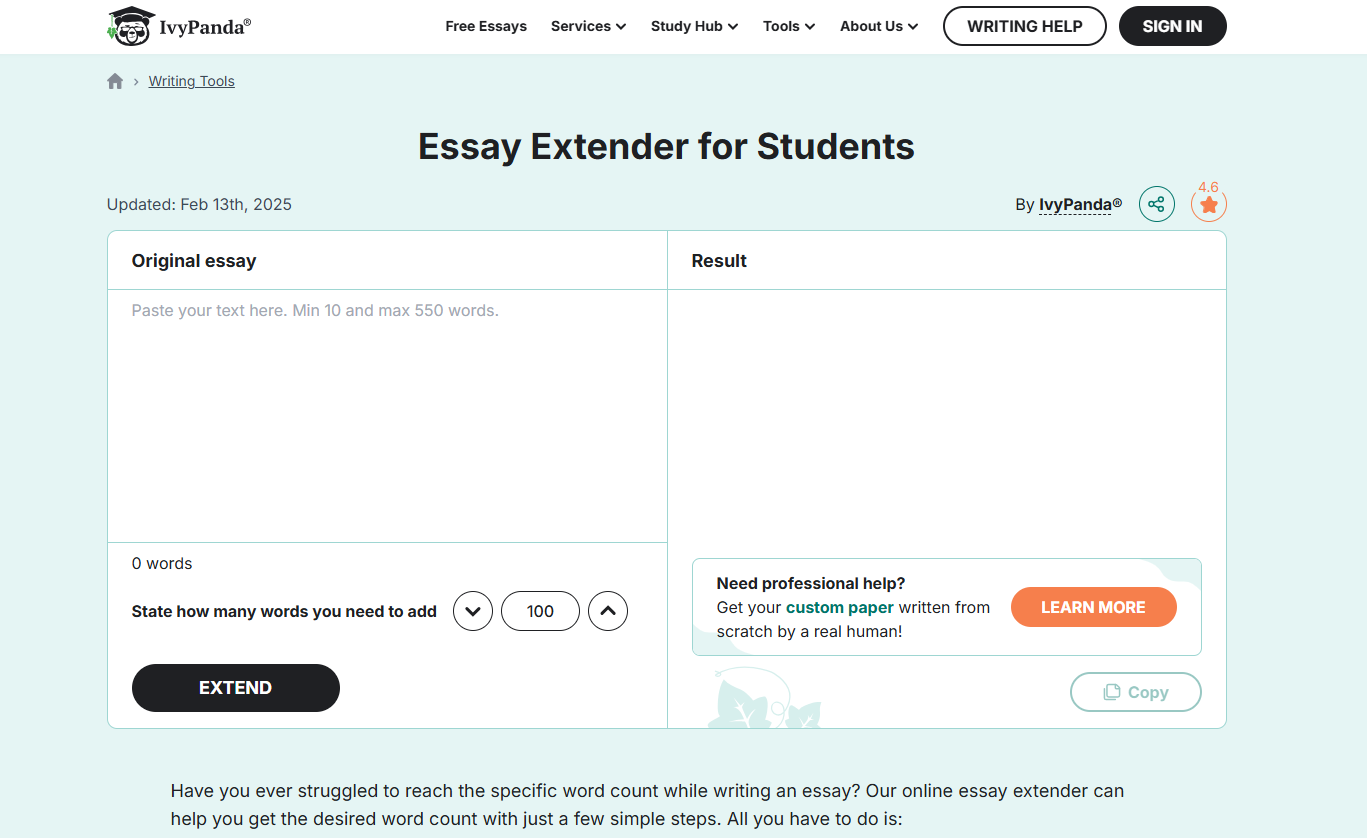
Task: Click the LEARN MORE button
Action: [1094, 607]
